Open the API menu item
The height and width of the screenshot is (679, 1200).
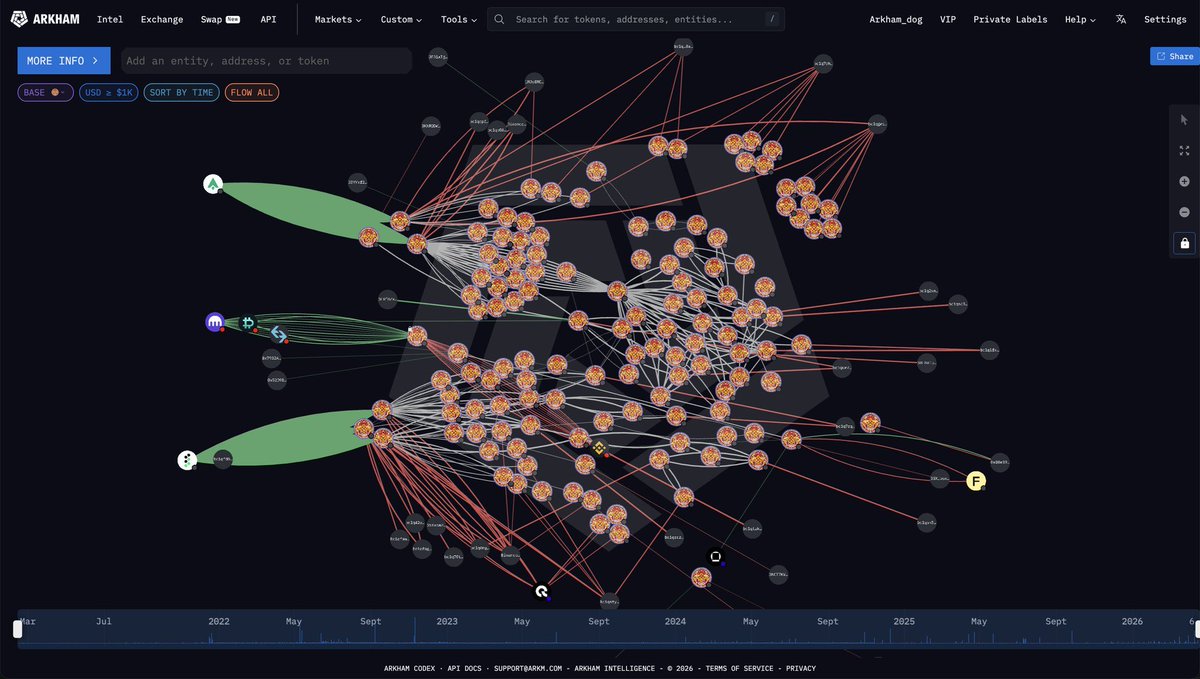pyautogui.click(x=268, y=19)
